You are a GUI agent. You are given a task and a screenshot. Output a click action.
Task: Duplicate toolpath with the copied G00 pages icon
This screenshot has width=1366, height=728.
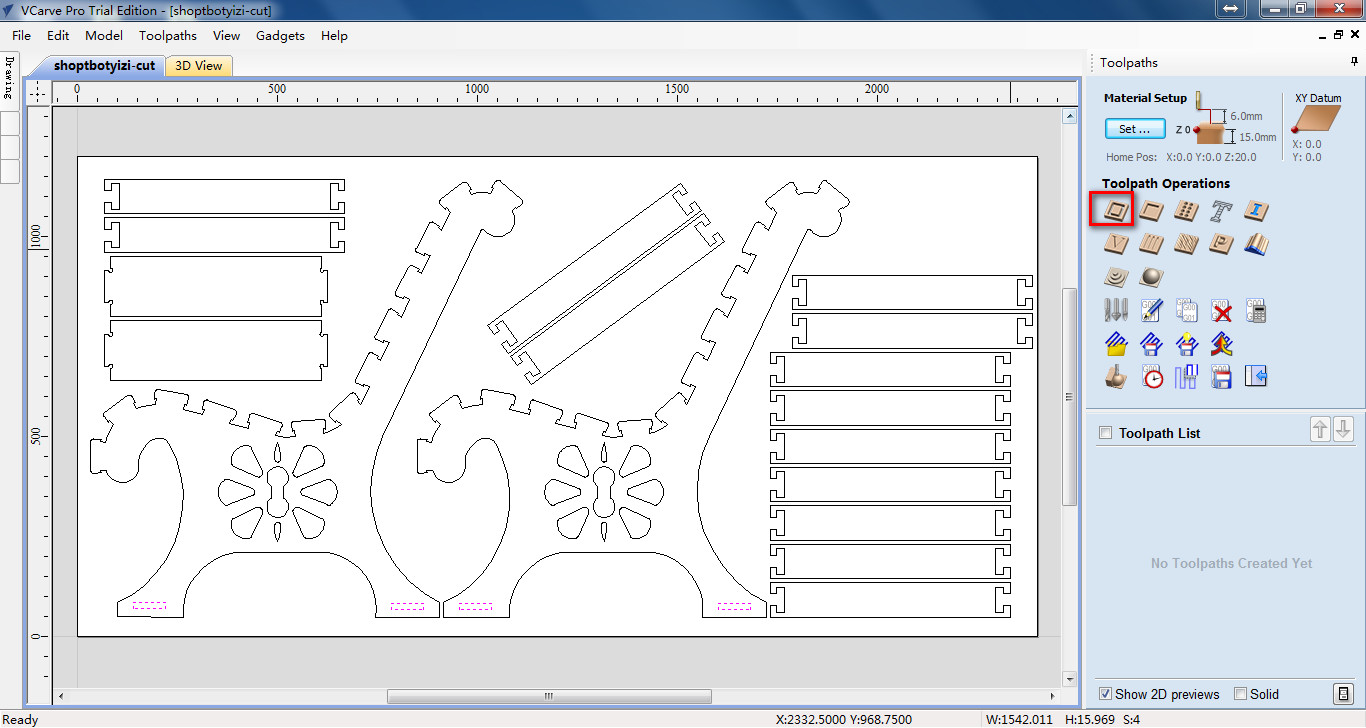point(1186,310)
